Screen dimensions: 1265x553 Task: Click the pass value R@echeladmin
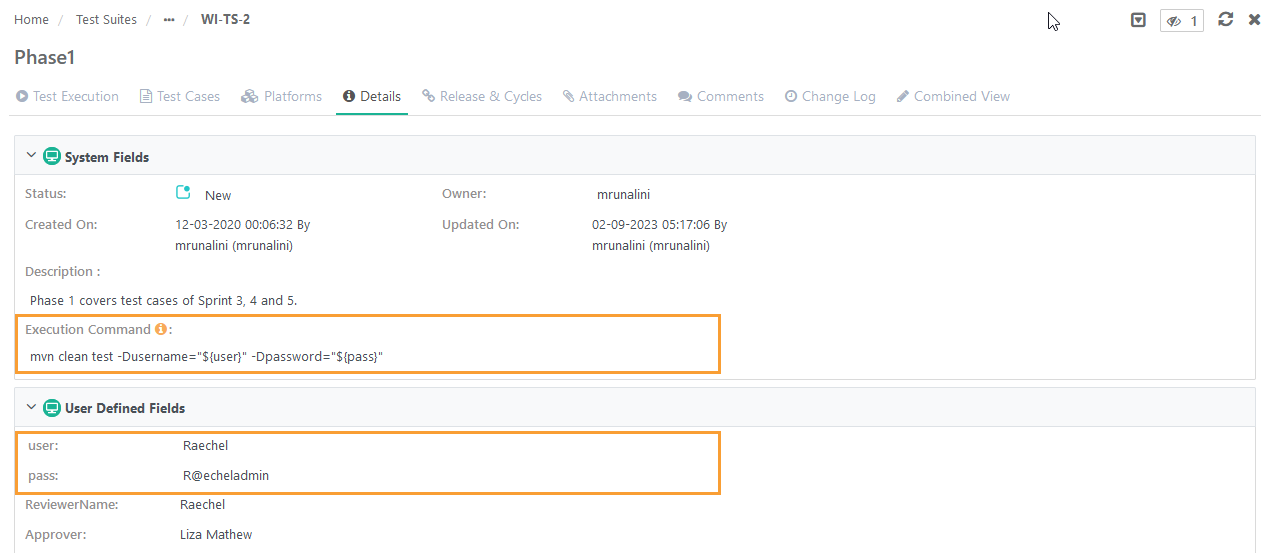click(226, 476)
